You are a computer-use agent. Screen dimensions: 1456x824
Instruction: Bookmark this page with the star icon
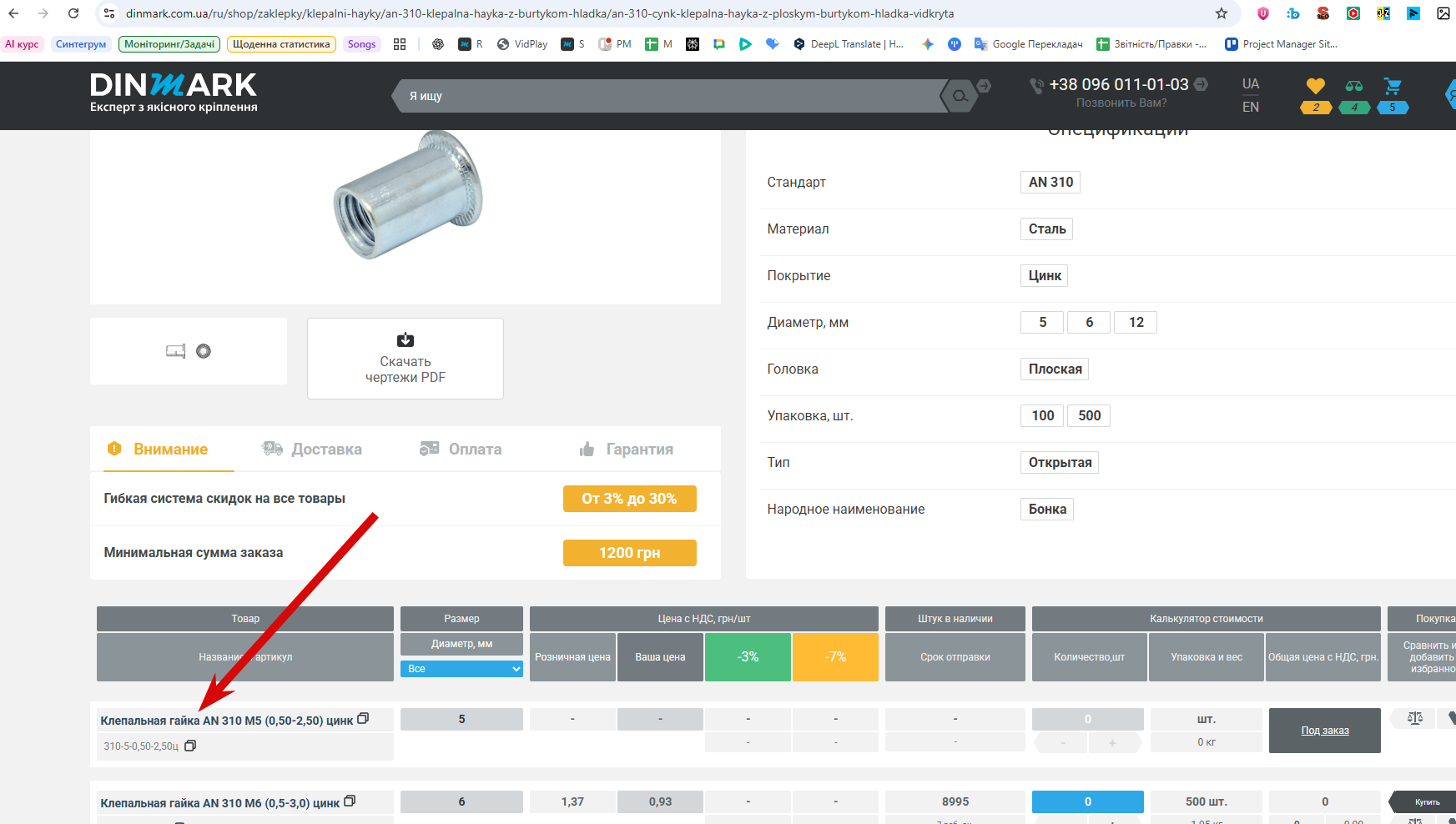(x=1222, y=13)
